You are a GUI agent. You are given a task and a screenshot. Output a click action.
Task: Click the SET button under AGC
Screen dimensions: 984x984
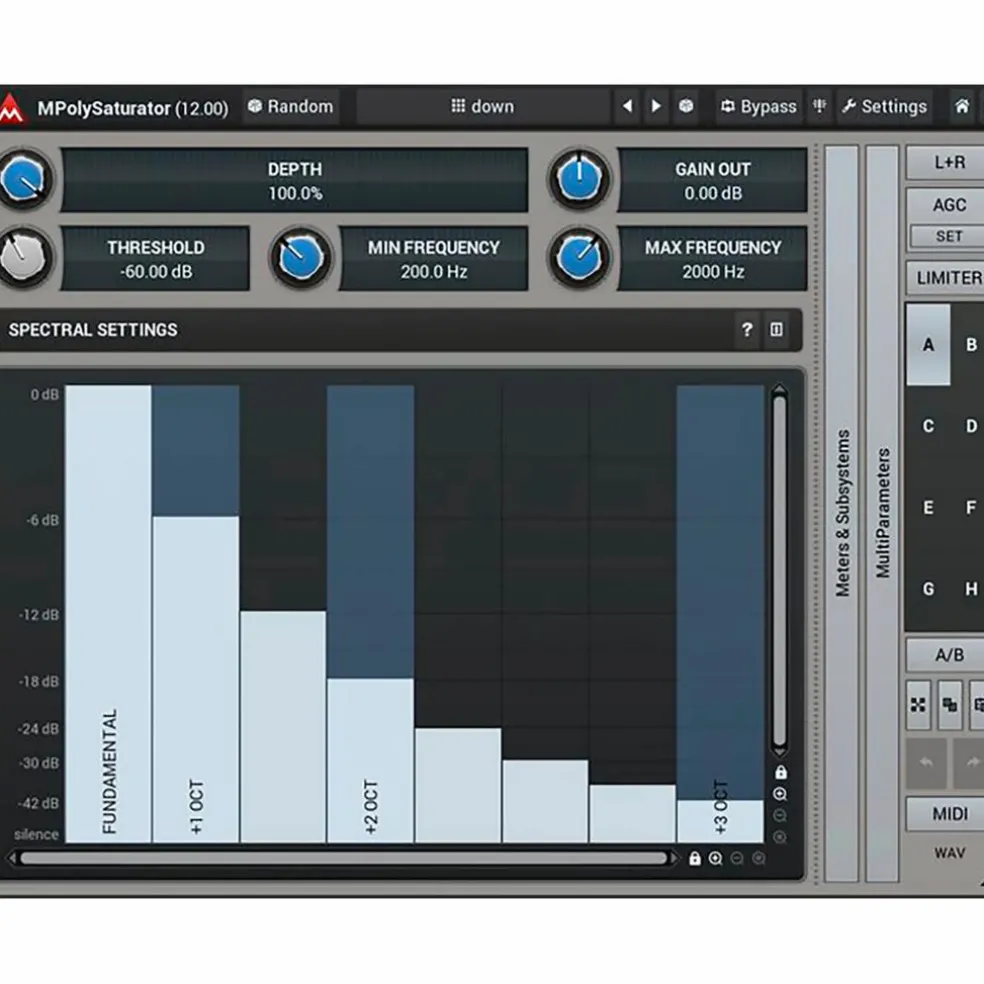point(948,237)
